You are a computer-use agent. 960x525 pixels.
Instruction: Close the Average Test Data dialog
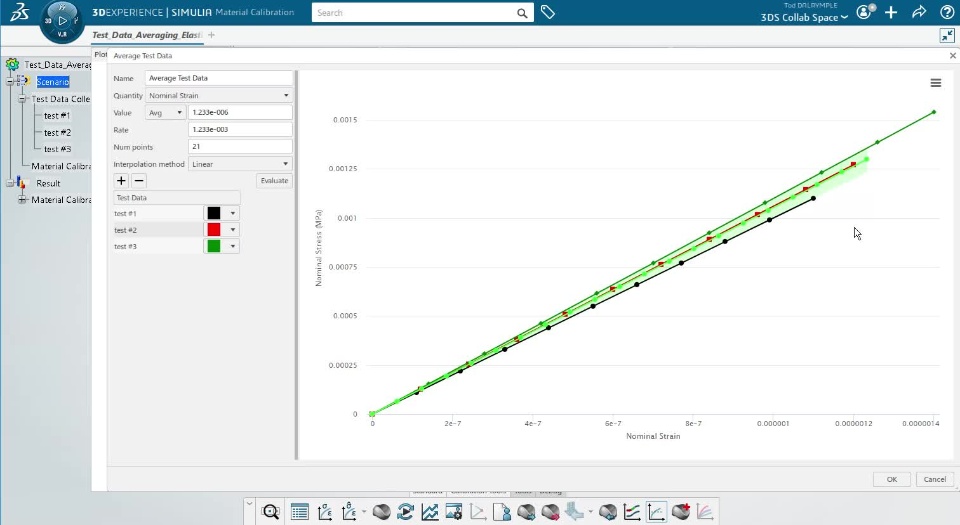[x=953, y=55]
